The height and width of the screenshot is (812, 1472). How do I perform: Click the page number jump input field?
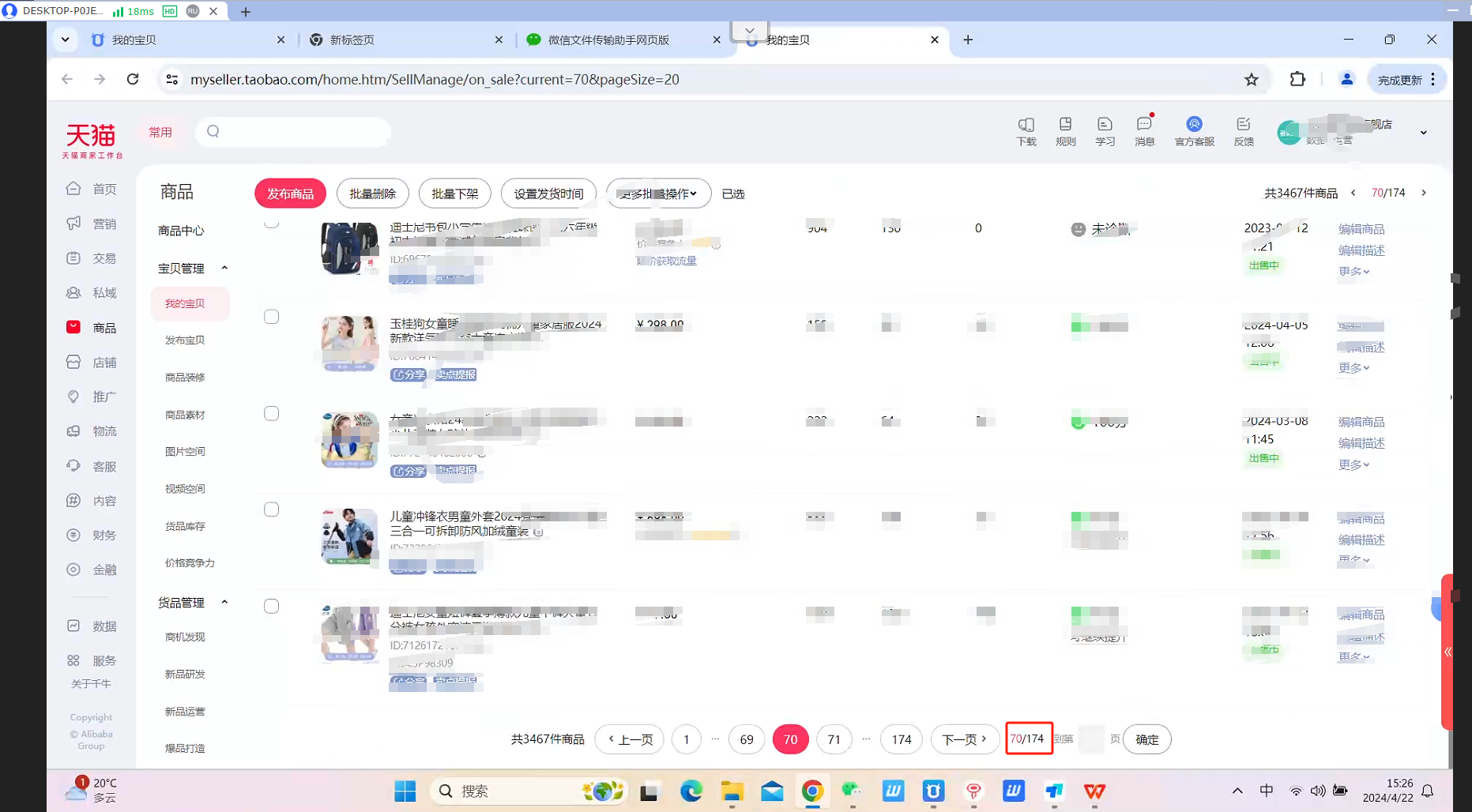[1090, 739]
